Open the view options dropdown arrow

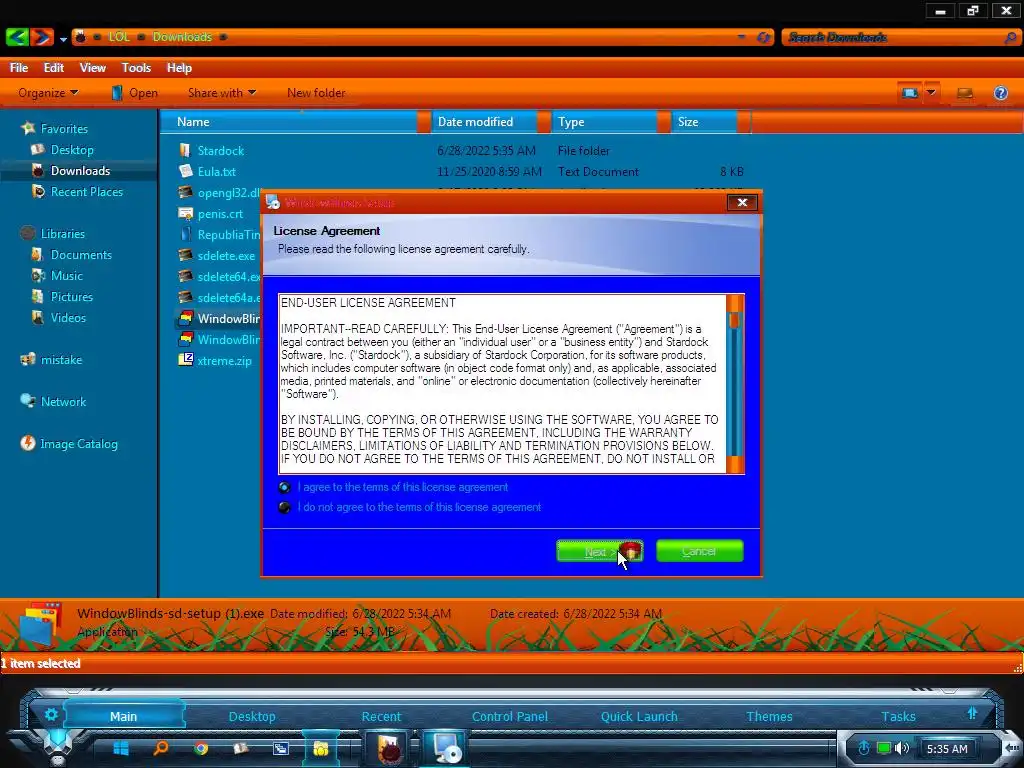pos(931,93)
